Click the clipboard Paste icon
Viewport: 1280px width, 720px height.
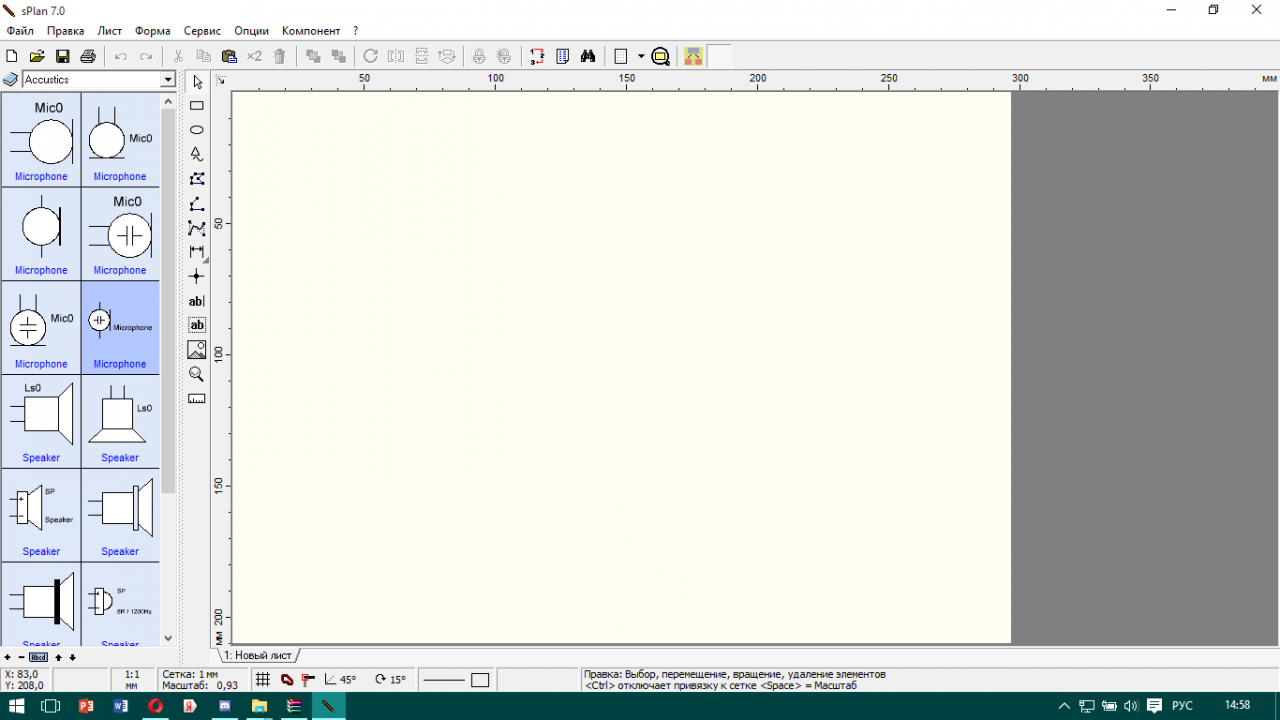coord(229,56)
